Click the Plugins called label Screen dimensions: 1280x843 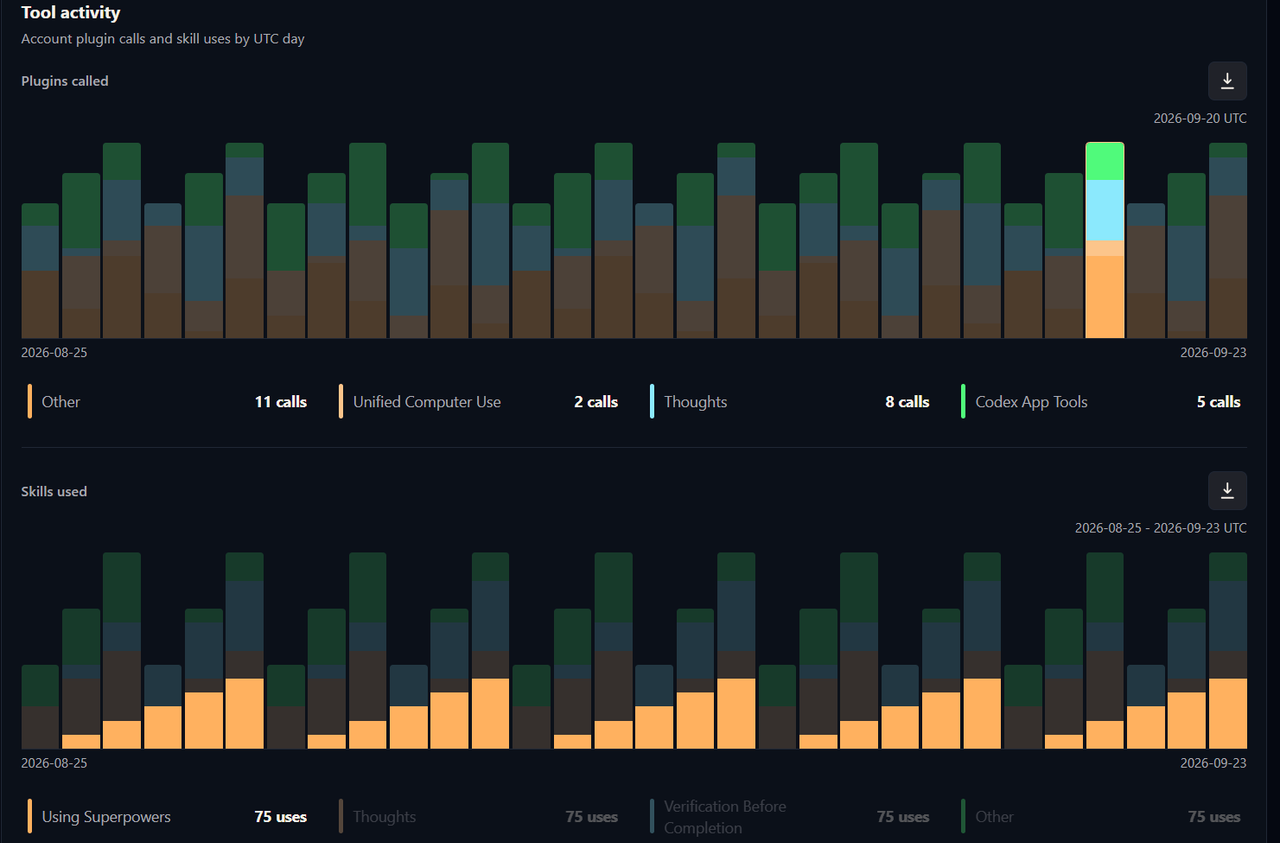coord(65,81)
